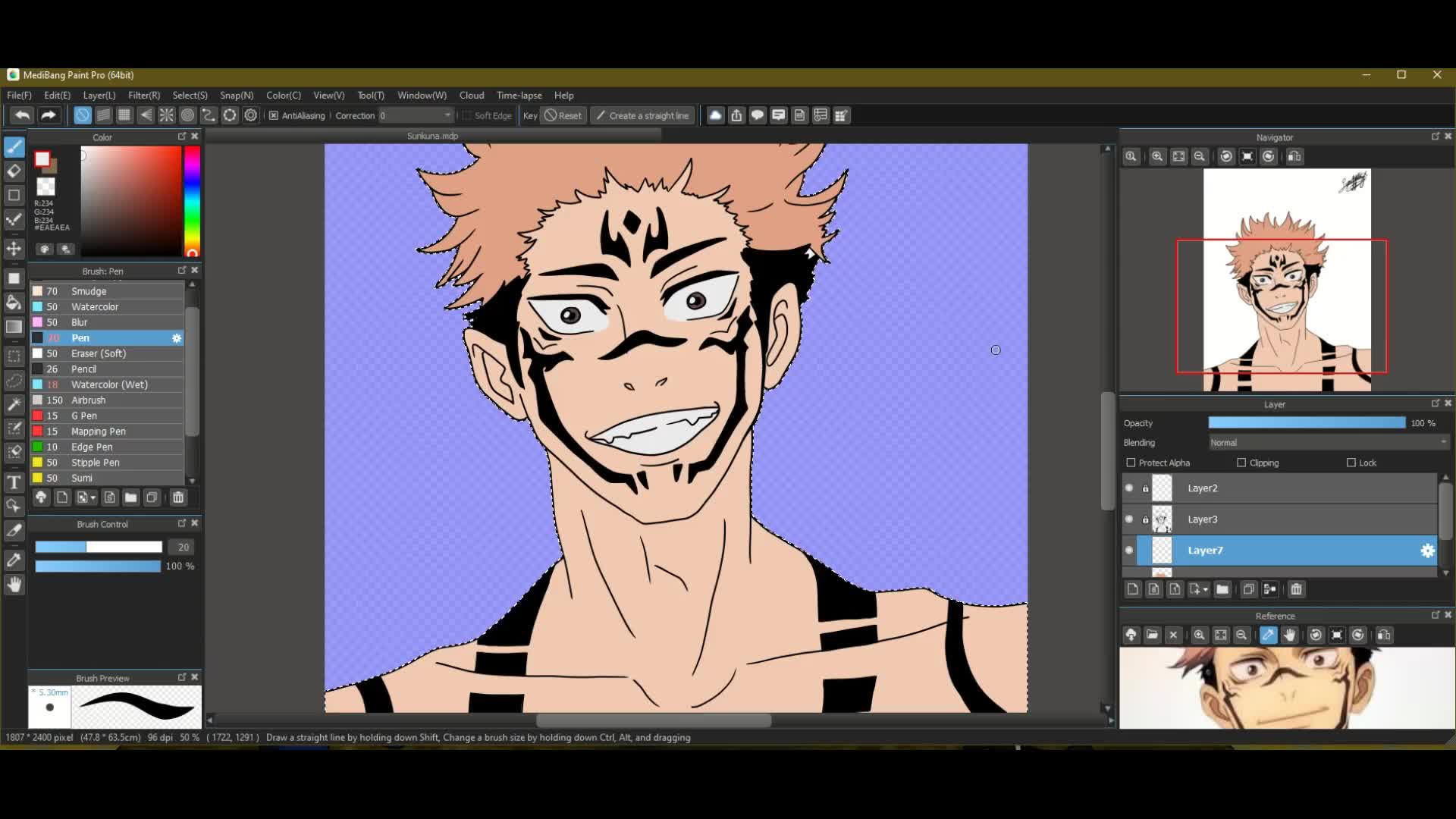Delete brush using trash icon in Brush panel
The image size is (1456, 819).
pyautogui.click(x=178, y=497)
